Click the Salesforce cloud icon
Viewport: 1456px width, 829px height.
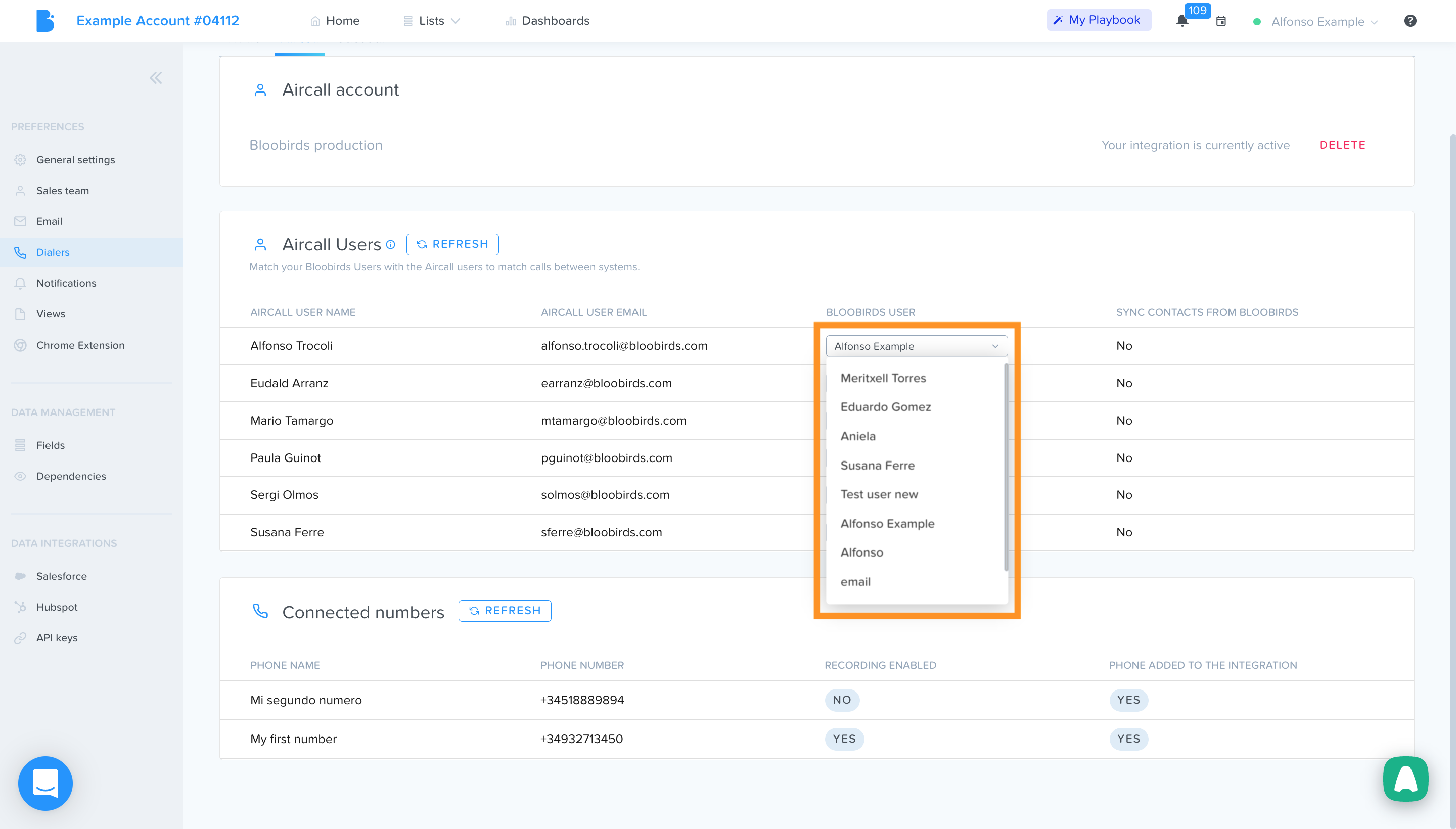point(21,576)
